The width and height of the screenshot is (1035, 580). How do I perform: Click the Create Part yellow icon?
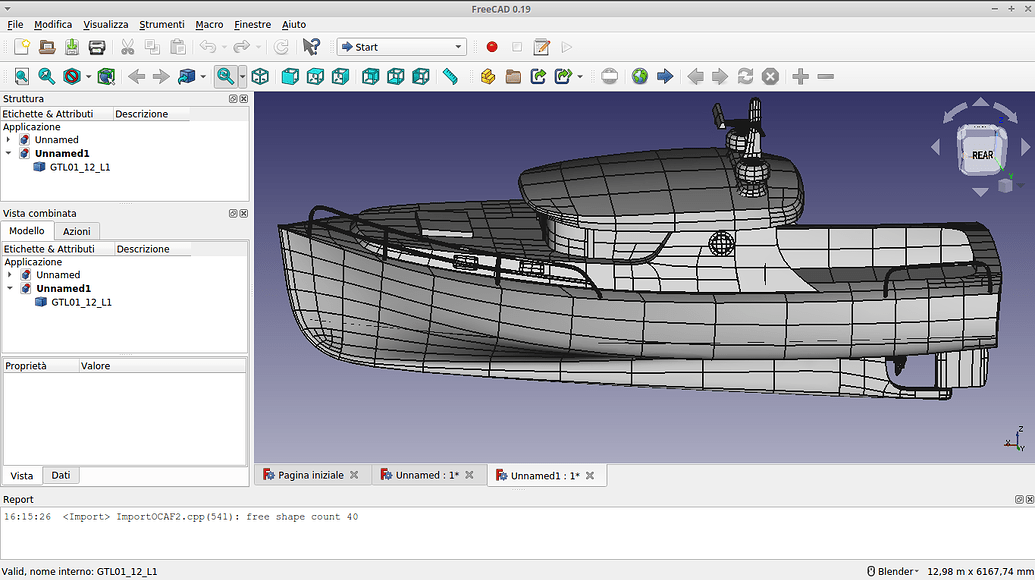pos(488,77)
